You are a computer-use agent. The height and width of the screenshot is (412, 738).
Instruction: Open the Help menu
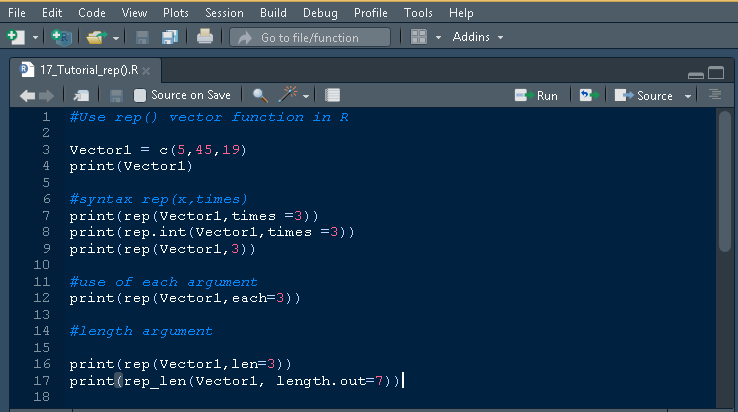[461, 13]
